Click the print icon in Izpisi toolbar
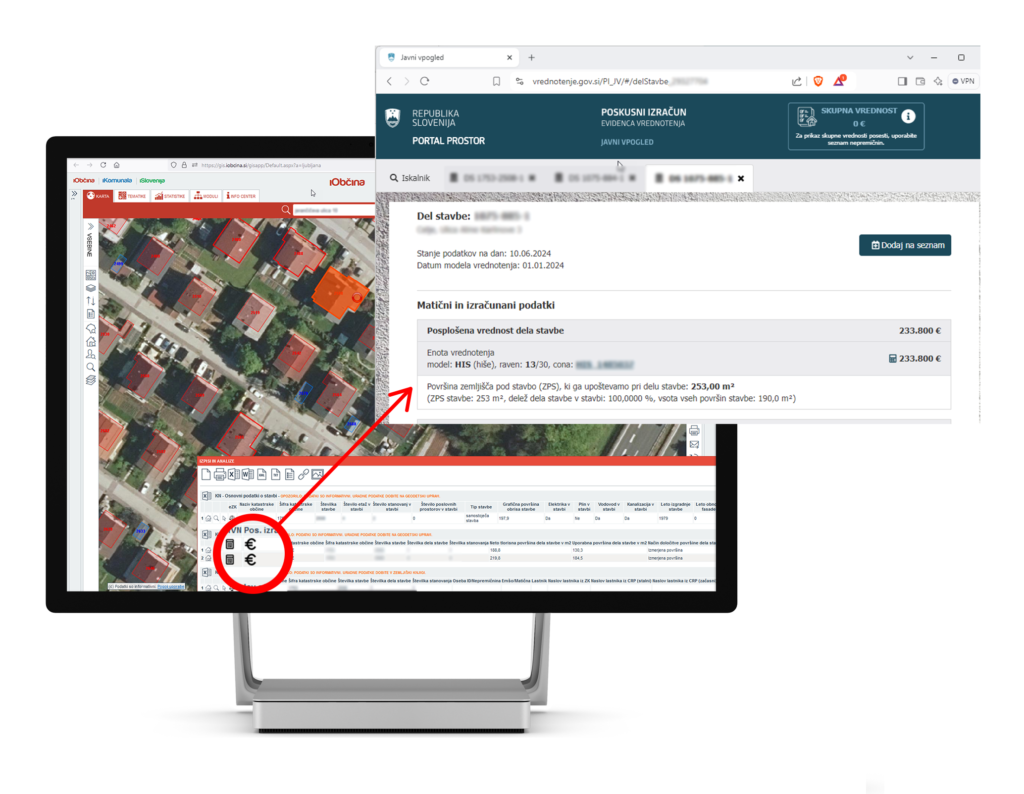This screenshot has height=794, width=1024. [x=218, y=474]
